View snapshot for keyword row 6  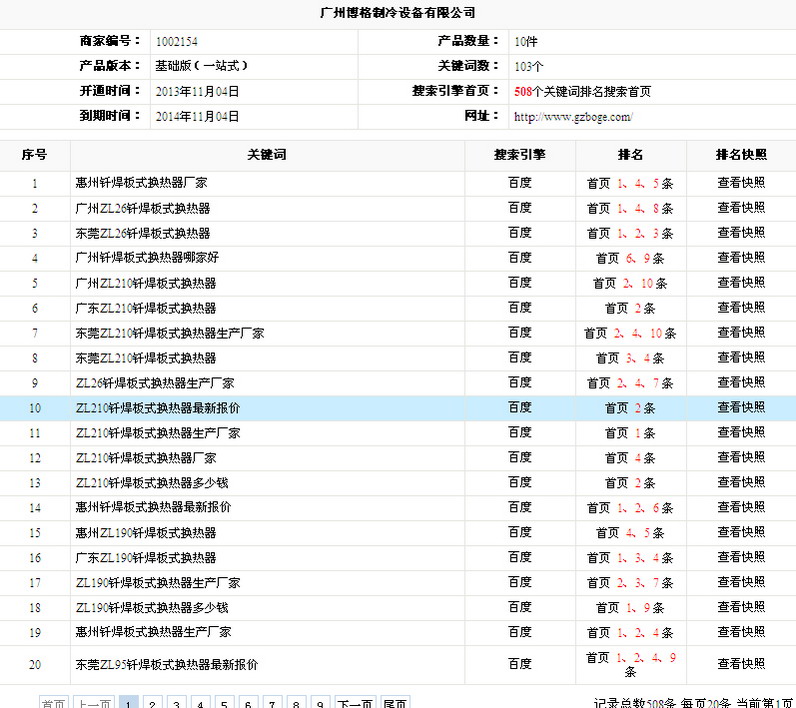[741, 308]
